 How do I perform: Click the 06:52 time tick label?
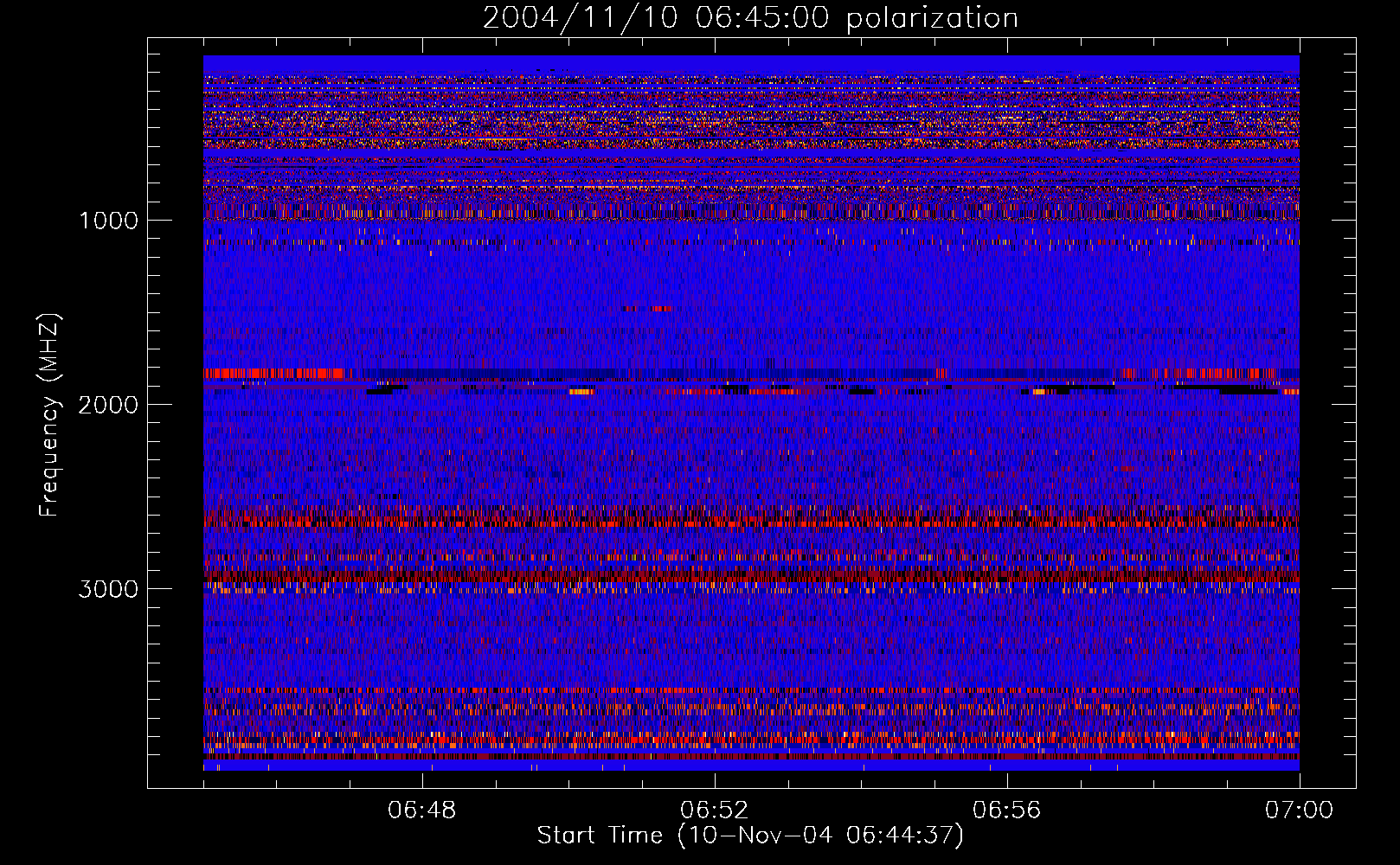pos(715,811)
